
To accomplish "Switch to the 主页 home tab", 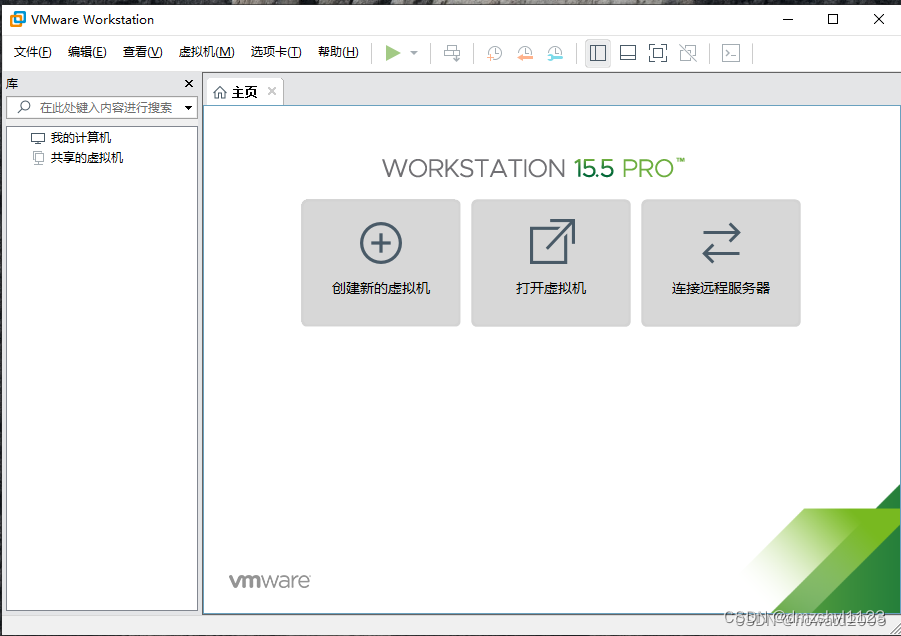I will 244,92.
